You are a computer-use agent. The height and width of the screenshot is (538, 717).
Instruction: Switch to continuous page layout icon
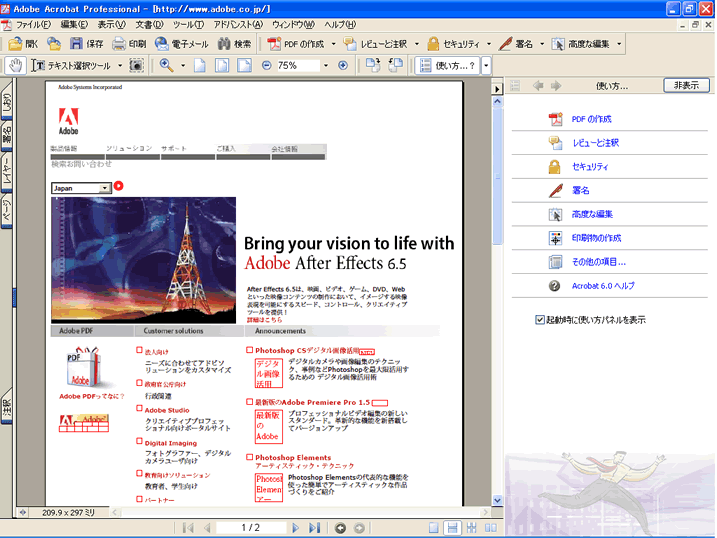click(452, 528)
